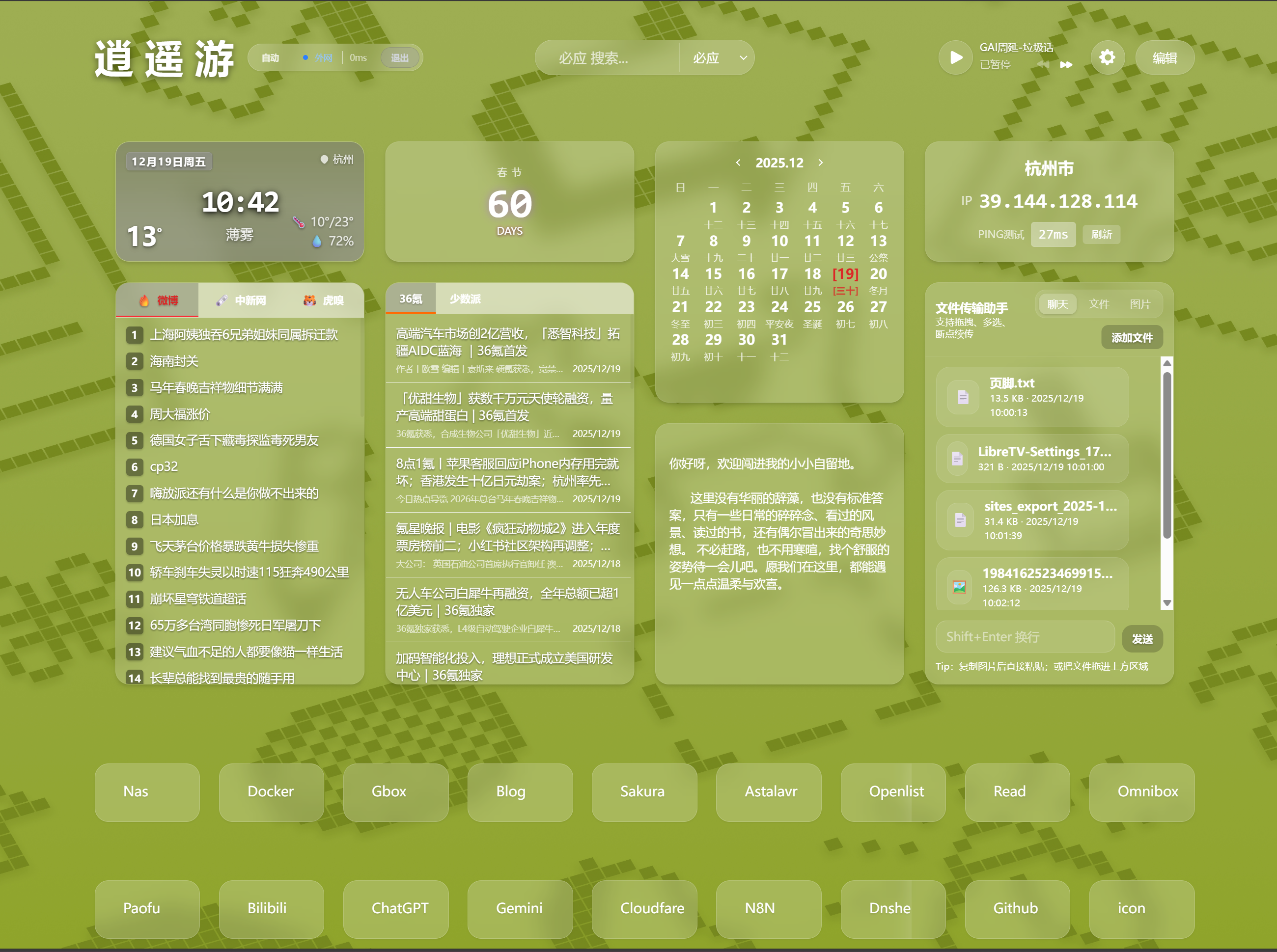Click 添加文件 to add a file
Image resolution: width=1277 pixels, height=952 pixels.
[1132, 337]
